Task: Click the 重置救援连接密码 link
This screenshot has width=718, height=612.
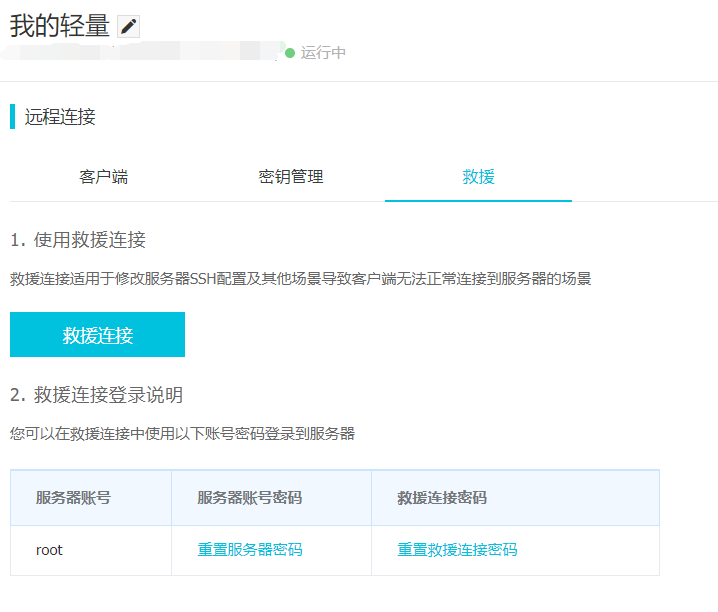Action: point(457,550)
